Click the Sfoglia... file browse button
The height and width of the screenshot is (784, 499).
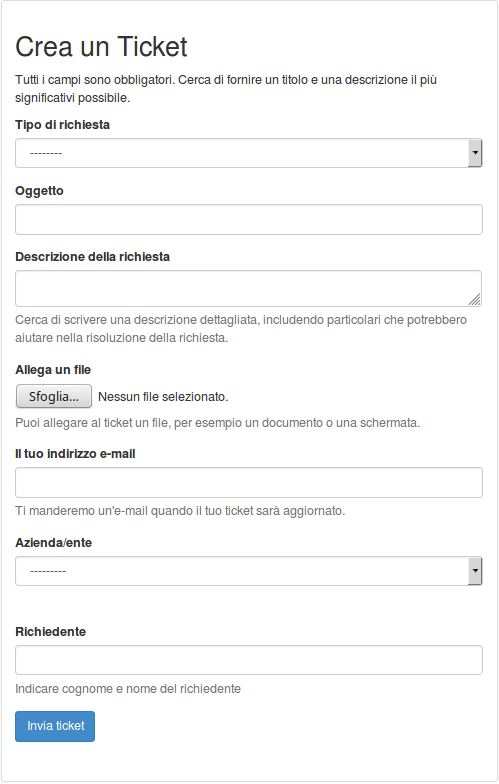[54, 396]
